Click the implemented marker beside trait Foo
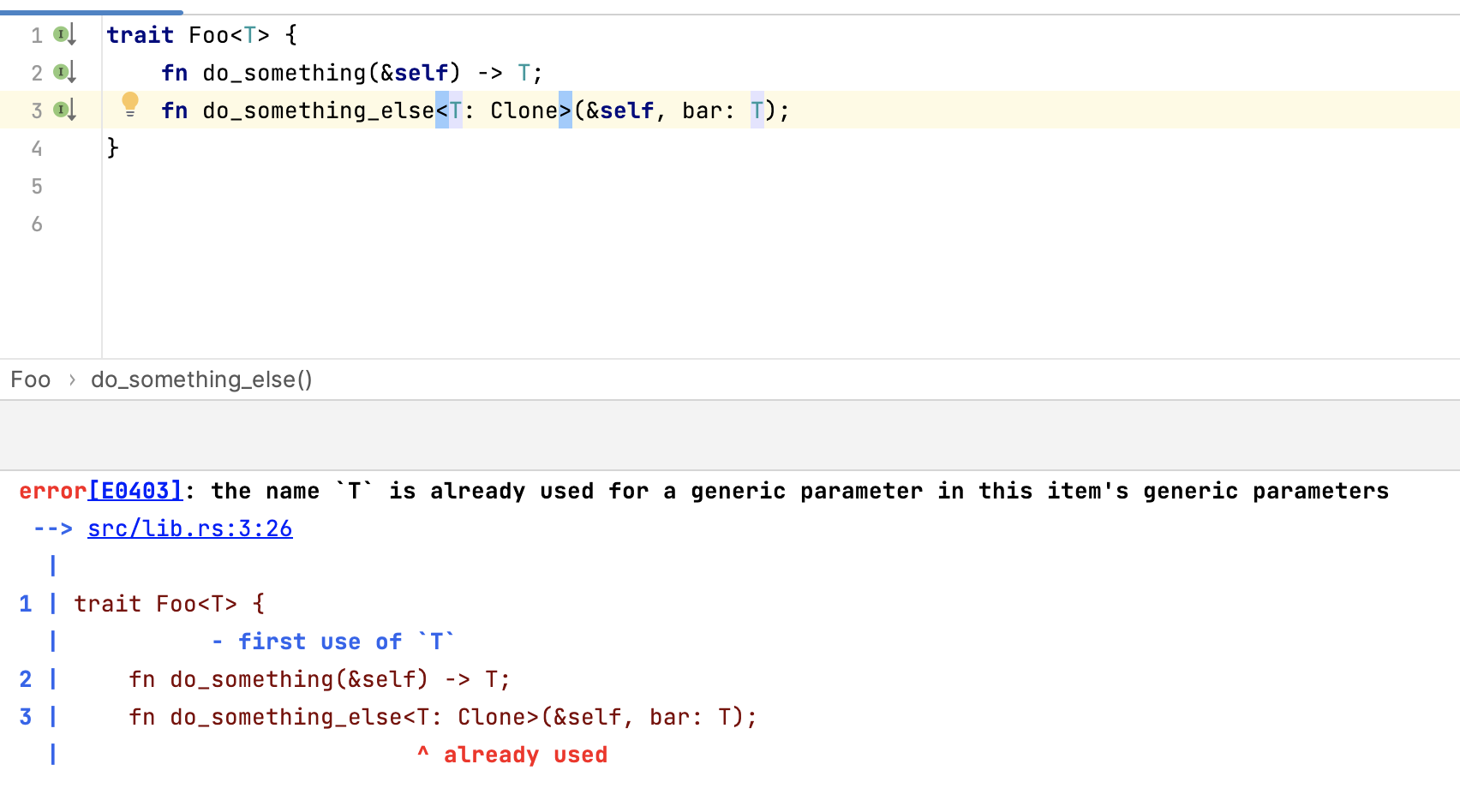 coord(61,34)
